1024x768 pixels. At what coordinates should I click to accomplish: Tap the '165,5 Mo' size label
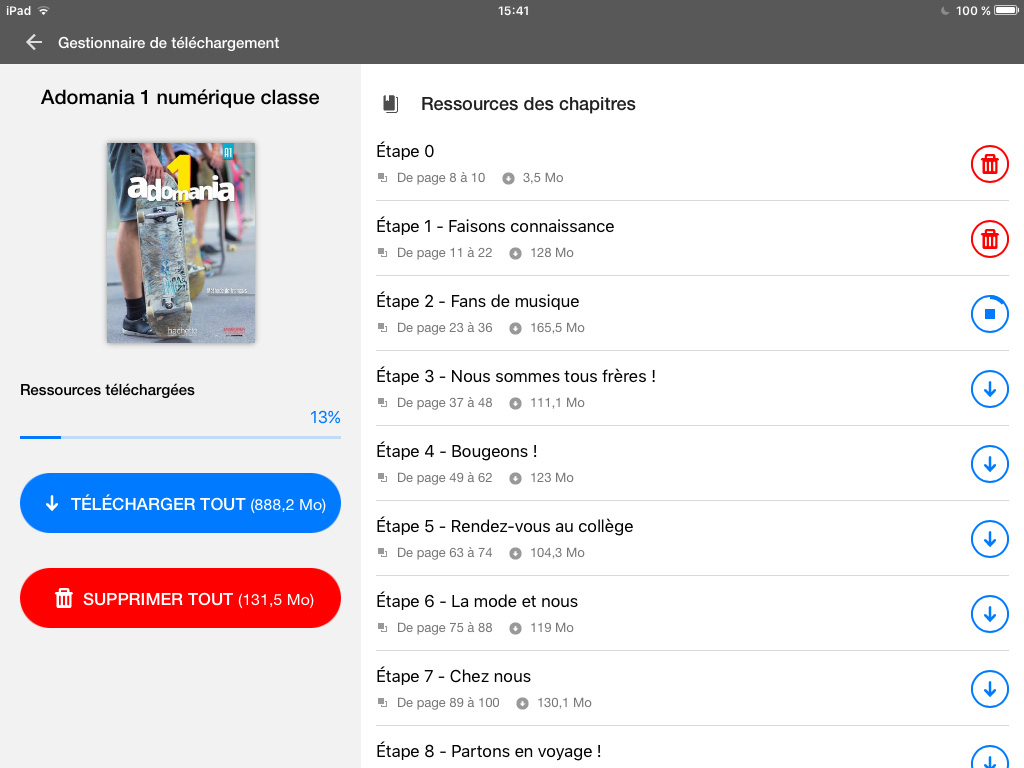(557, 328)
